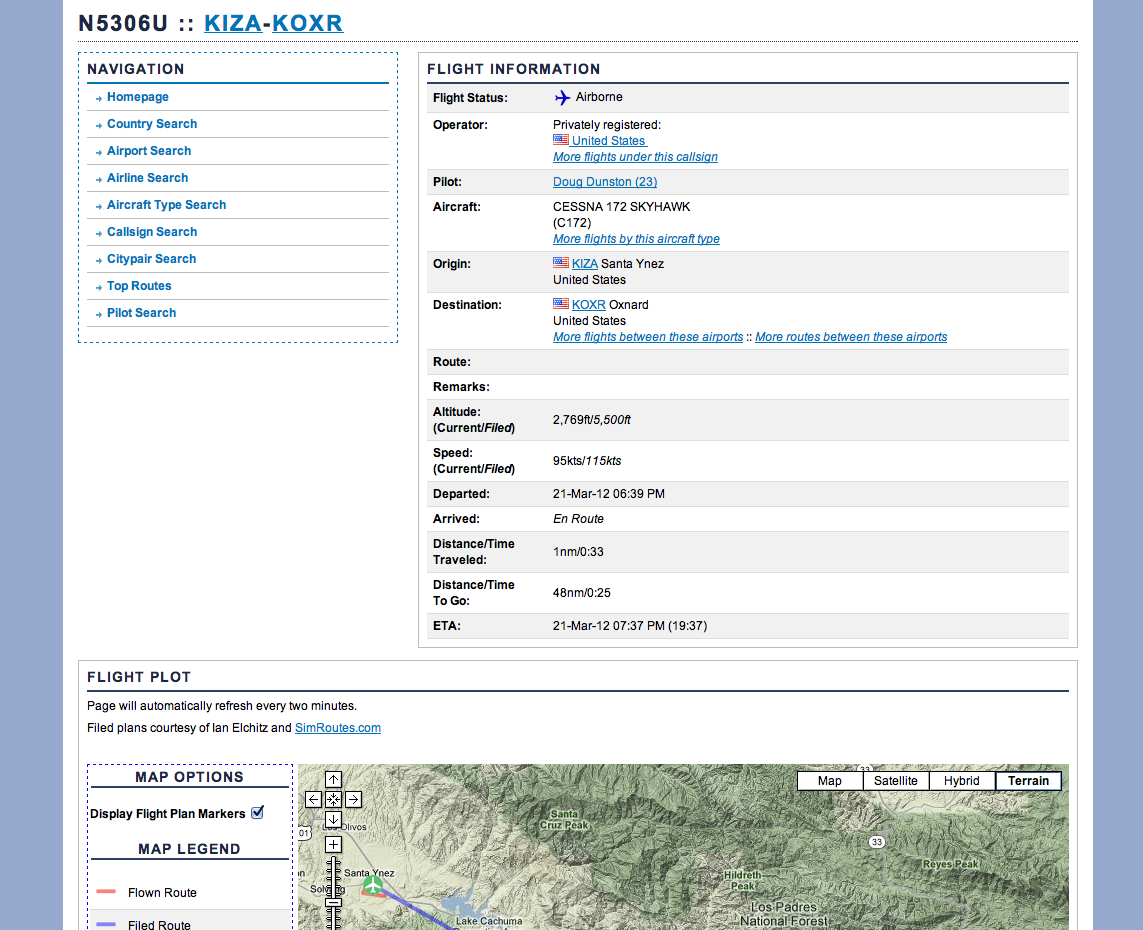Open More flights under this callsign
Screen dimensions: 1143x930
(x=635, y=157)
